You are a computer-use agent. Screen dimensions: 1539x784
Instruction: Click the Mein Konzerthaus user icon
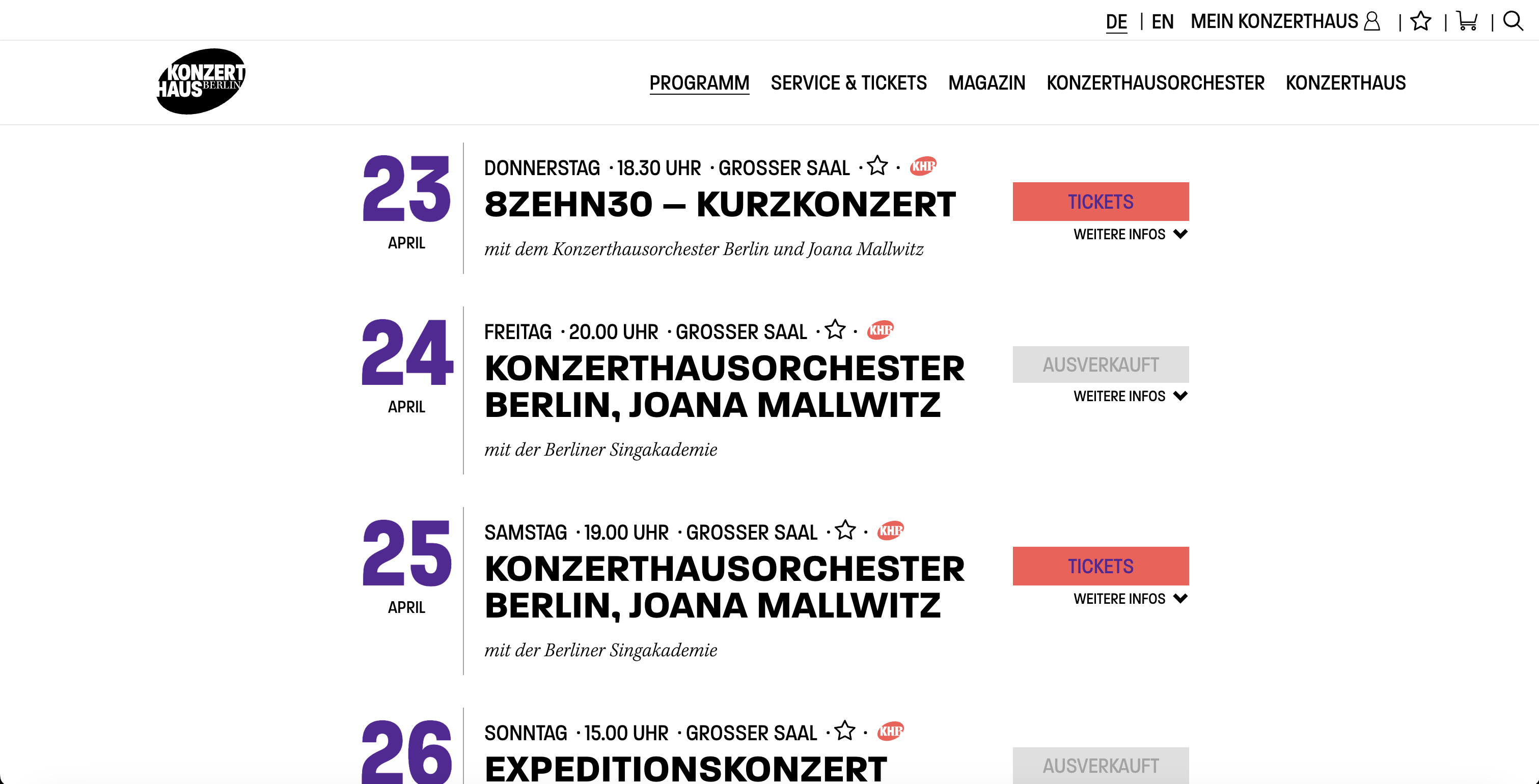(x=1373, y=21)
